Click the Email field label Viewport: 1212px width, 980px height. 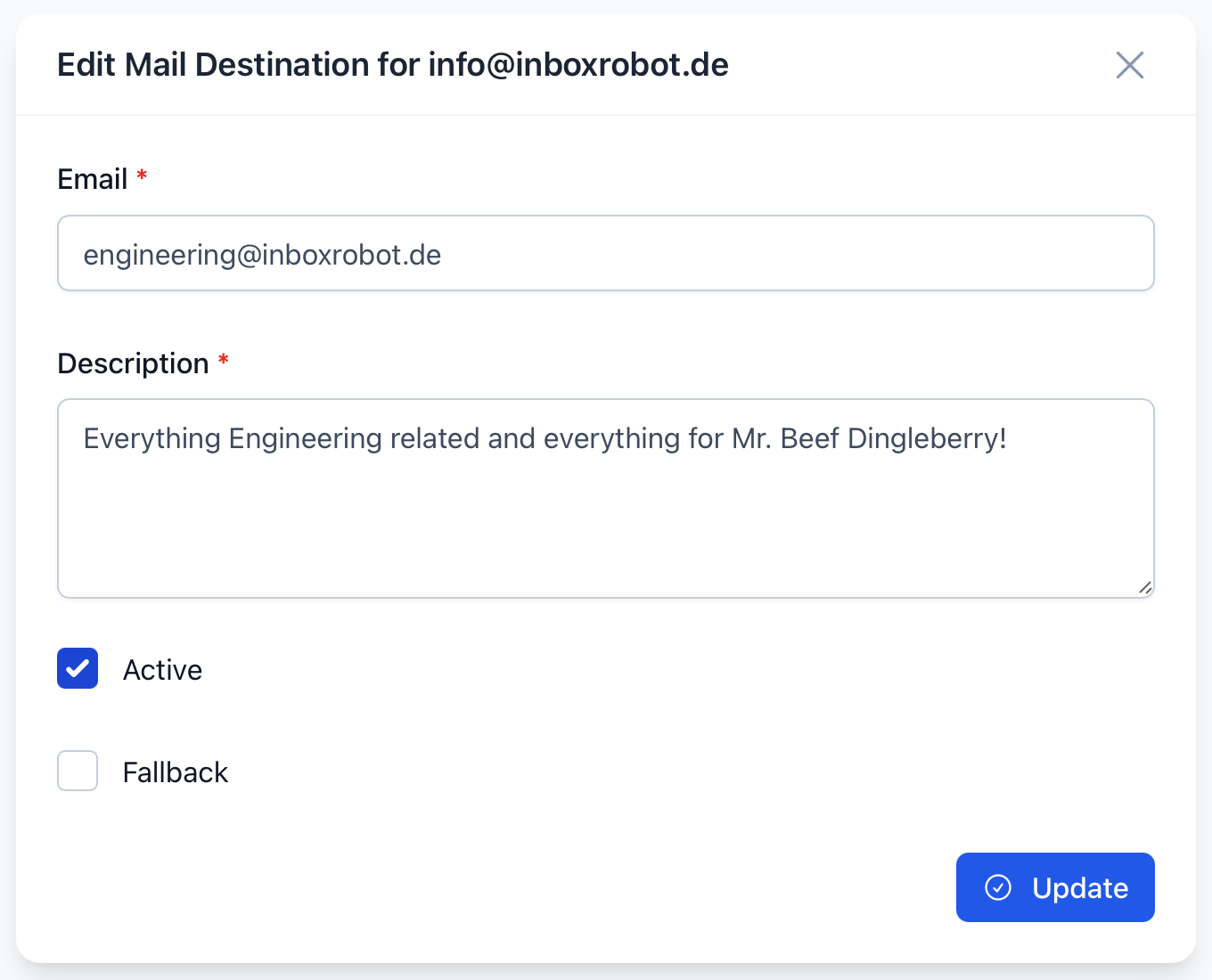pyautogui.click(x=93, y=179)
